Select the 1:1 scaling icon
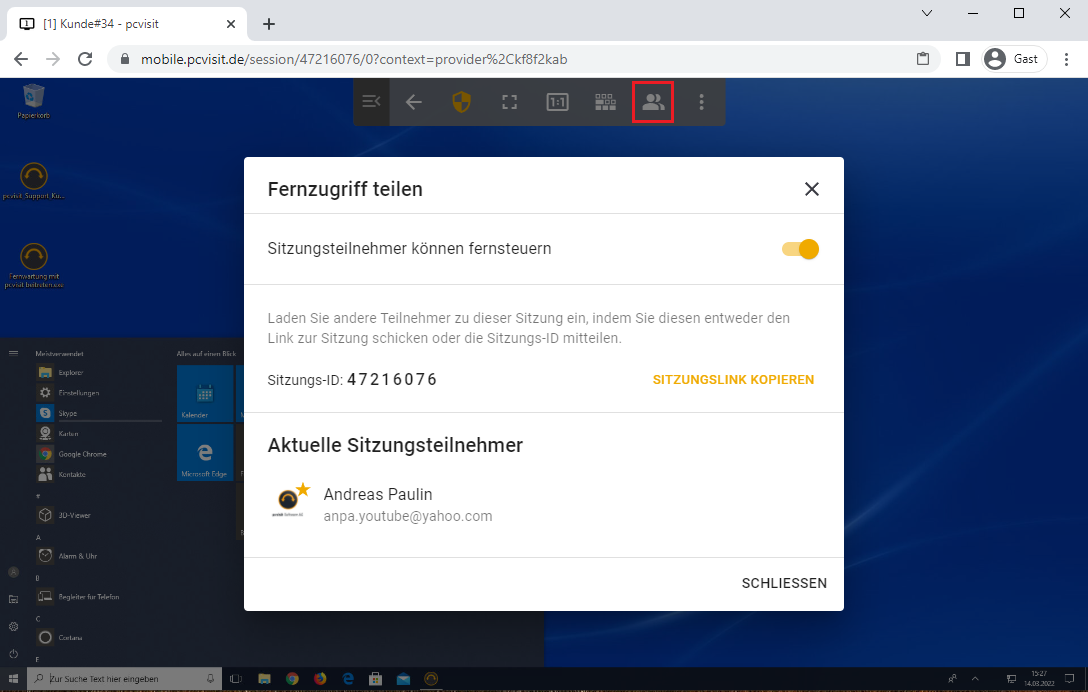Image resolution: width=1088 pixels, height=692 pixels. point(557,102)
